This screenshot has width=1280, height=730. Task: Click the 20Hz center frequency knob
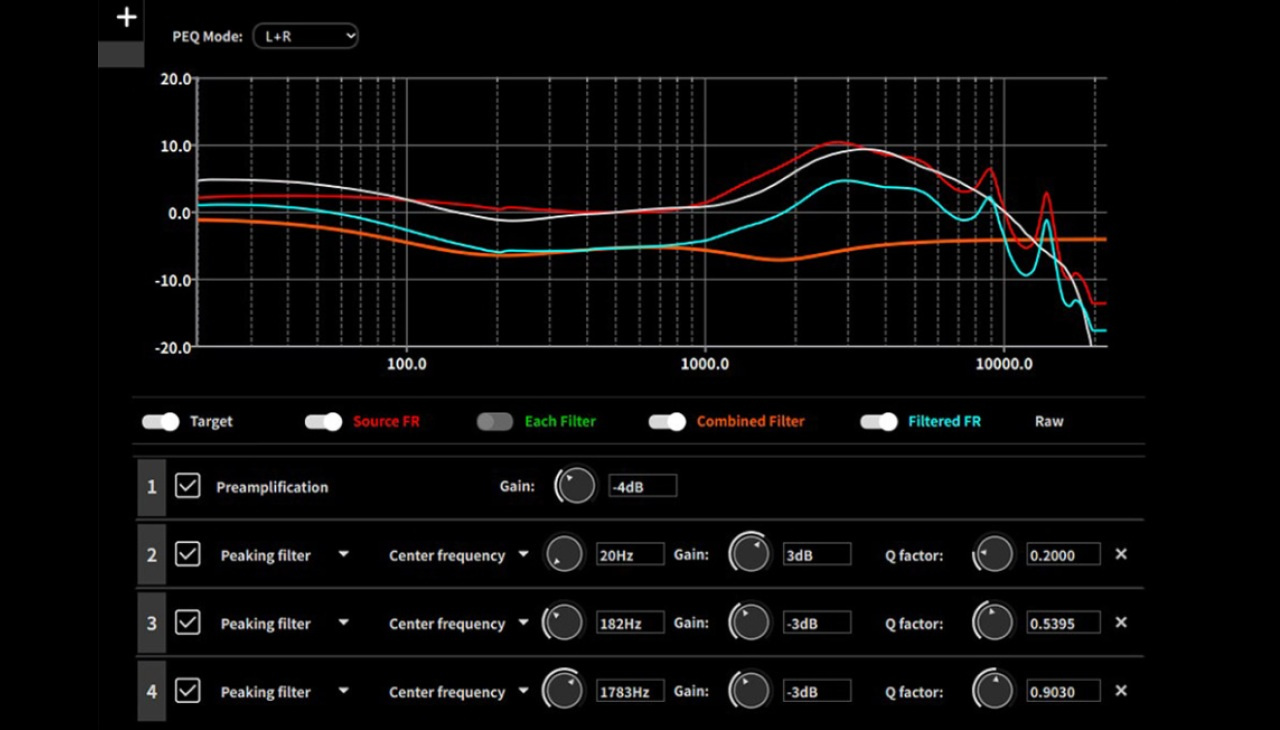pyautogui.click(x=564, y=554)
